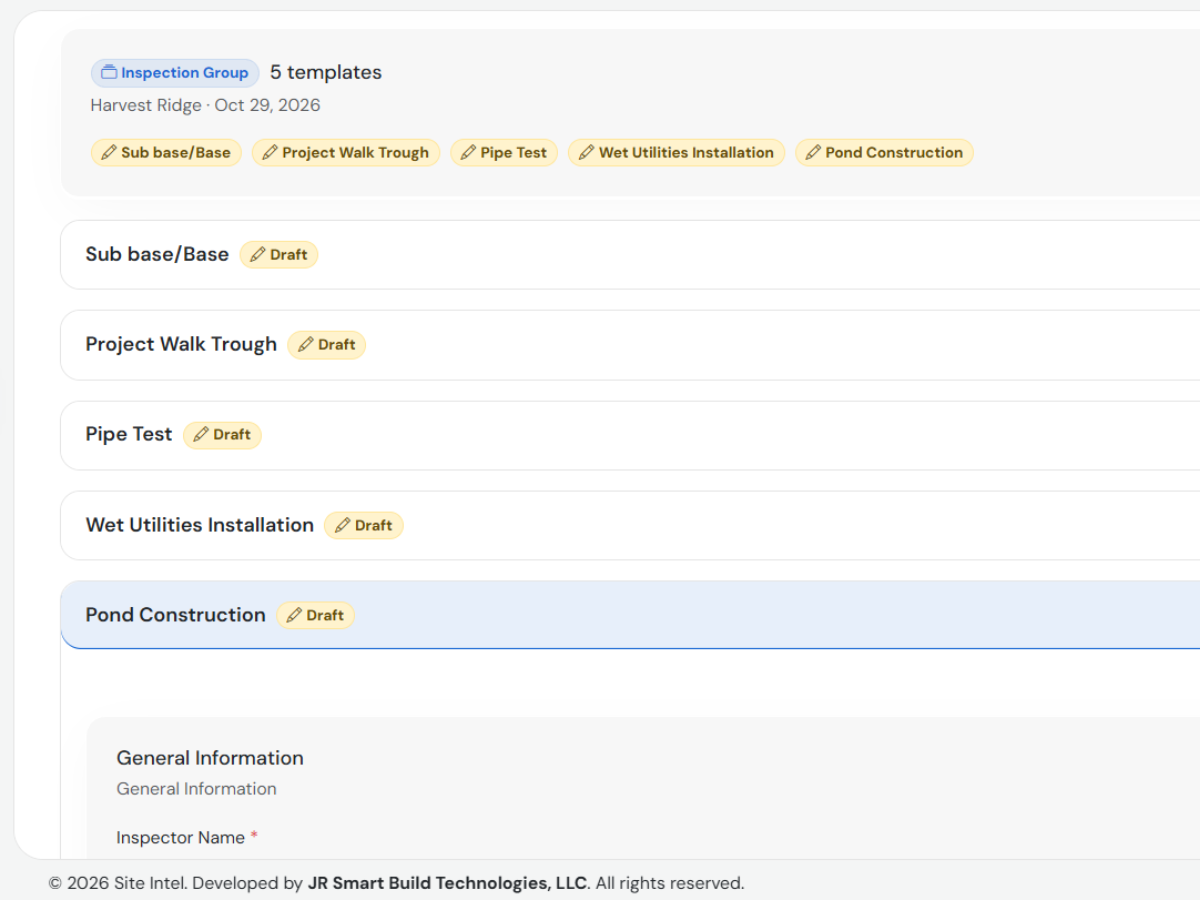This screenshot has width=1200, height=900.
Task: Click pencil icon in Project Walk Trough chip
Action: click(x=270, y=153)
